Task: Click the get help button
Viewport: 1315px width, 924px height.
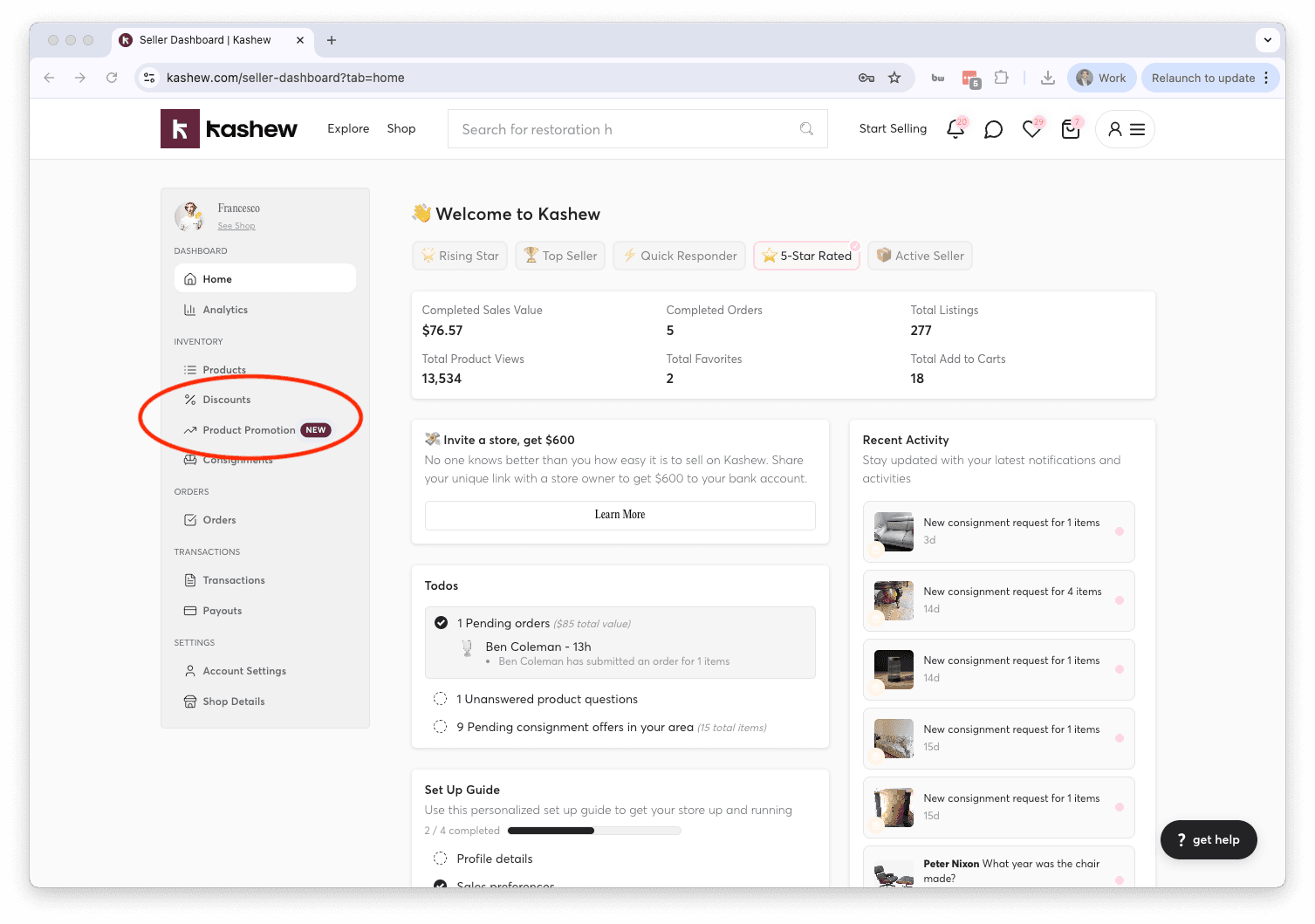Action: click(1209, 839)
